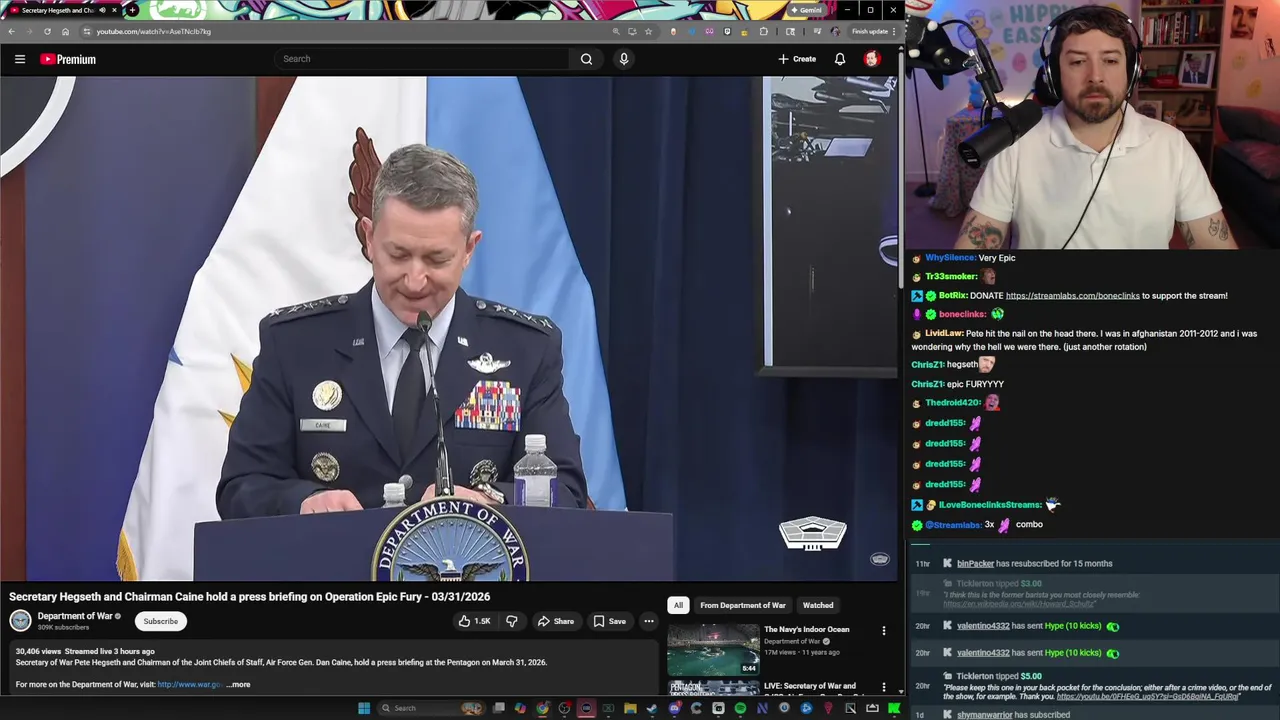
Task: Open Chrome site information icon before URL
Action: point(86,31)
